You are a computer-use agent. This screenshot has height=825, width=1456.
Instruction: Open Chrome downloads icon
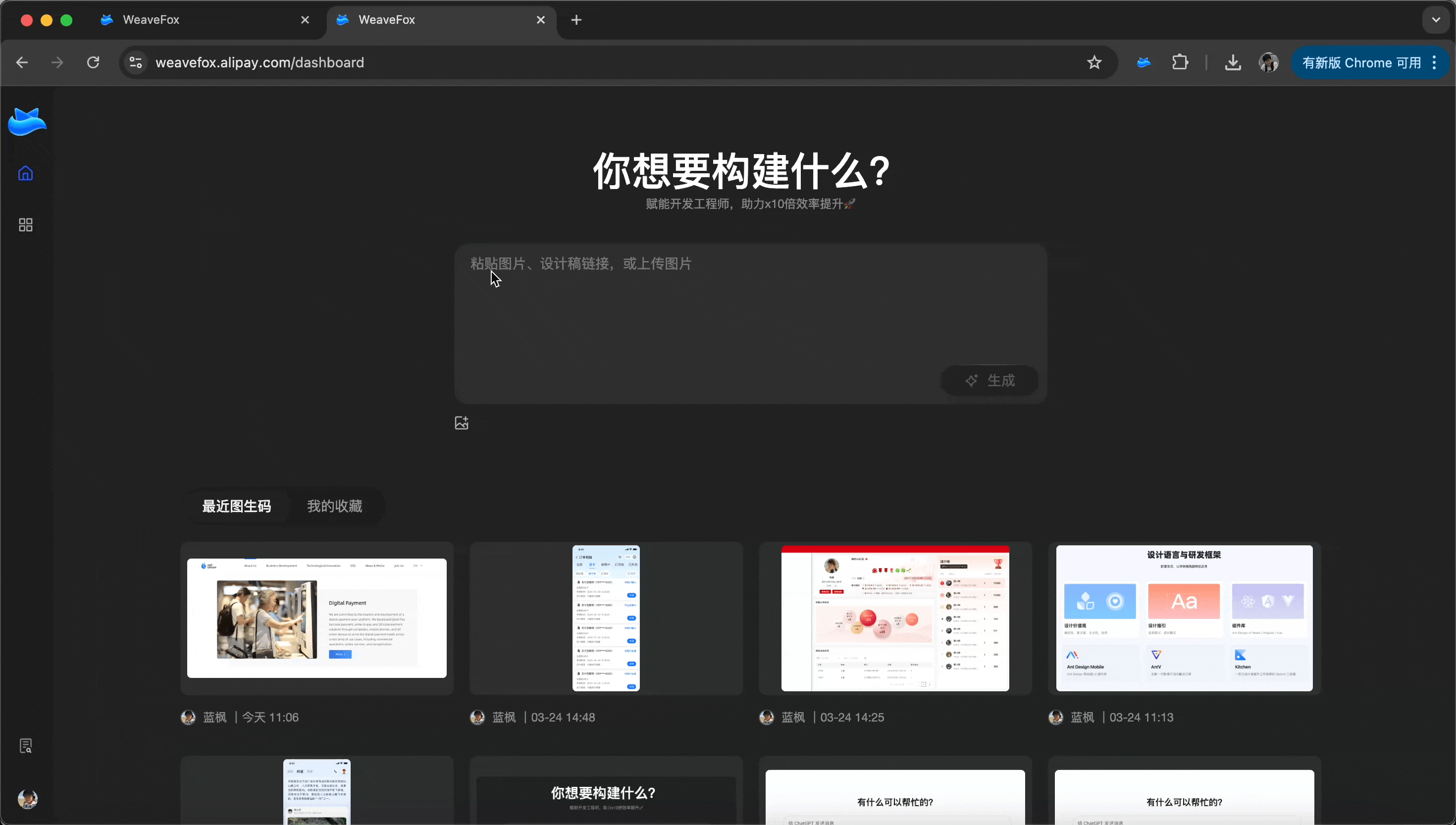(x=1233, y=62)
